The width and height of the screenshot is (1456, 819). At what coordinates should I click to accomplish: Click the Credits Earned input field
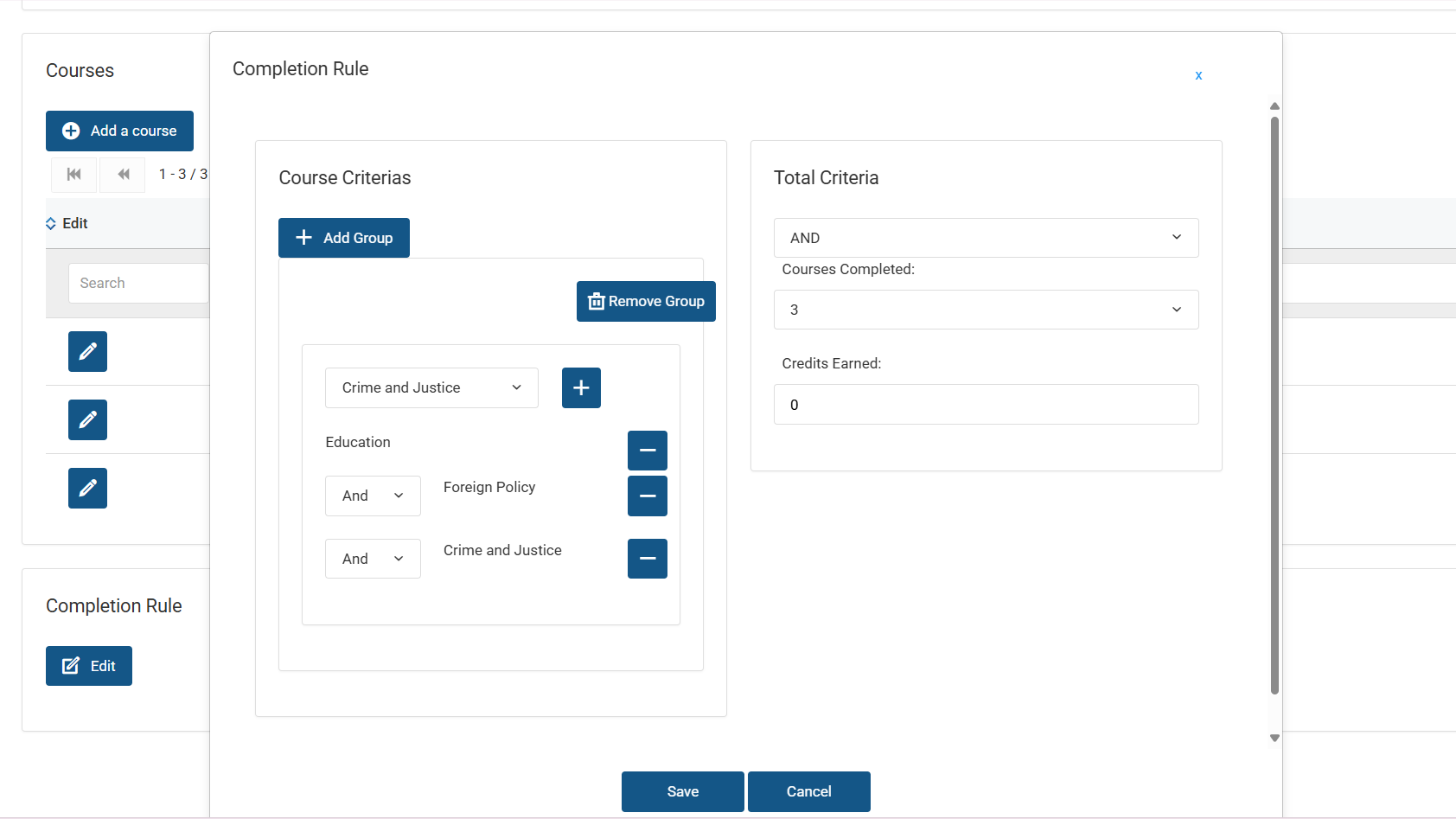986,405
